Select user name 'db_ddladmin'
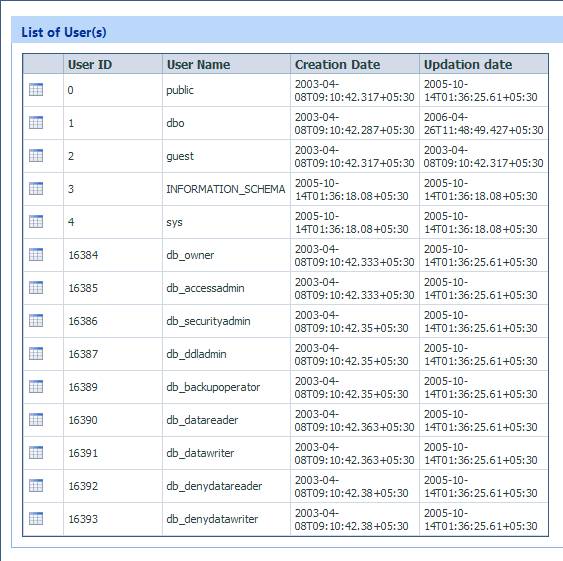This screenshot has height=561, width=563. pos(196,354)
